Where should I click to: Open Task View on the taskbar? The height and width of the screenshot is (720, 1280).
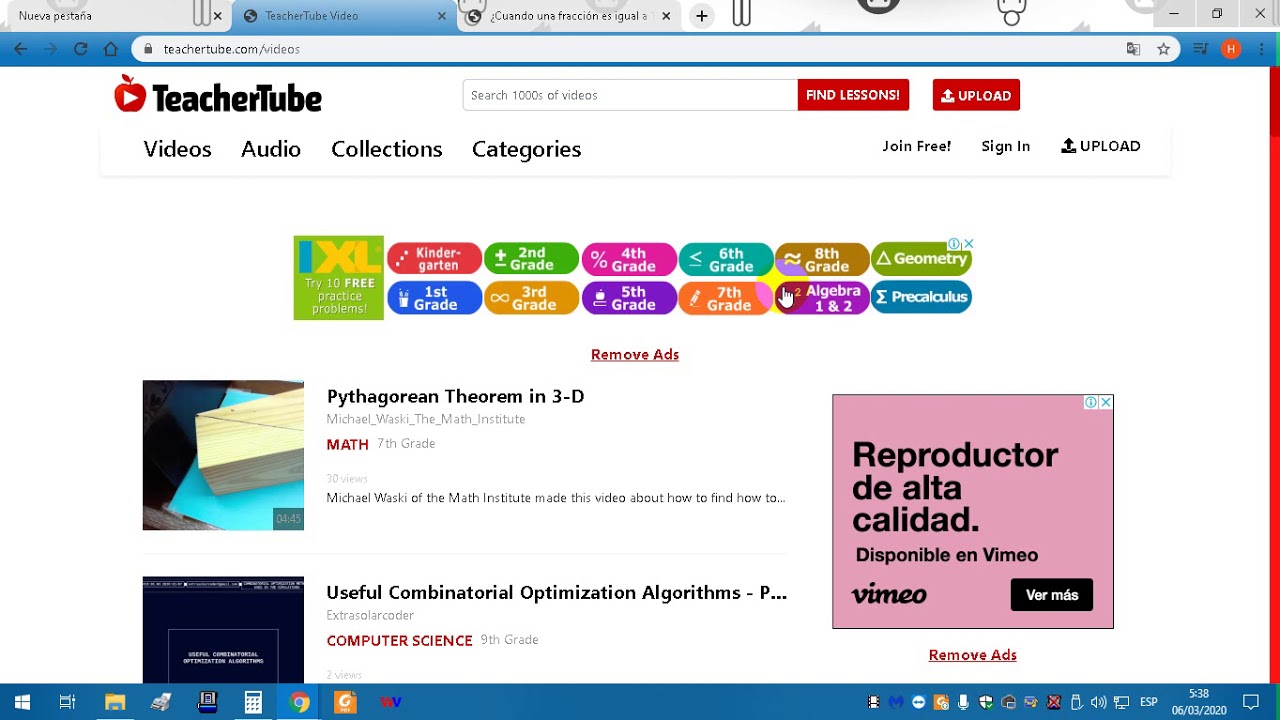(x=67, y=702)
